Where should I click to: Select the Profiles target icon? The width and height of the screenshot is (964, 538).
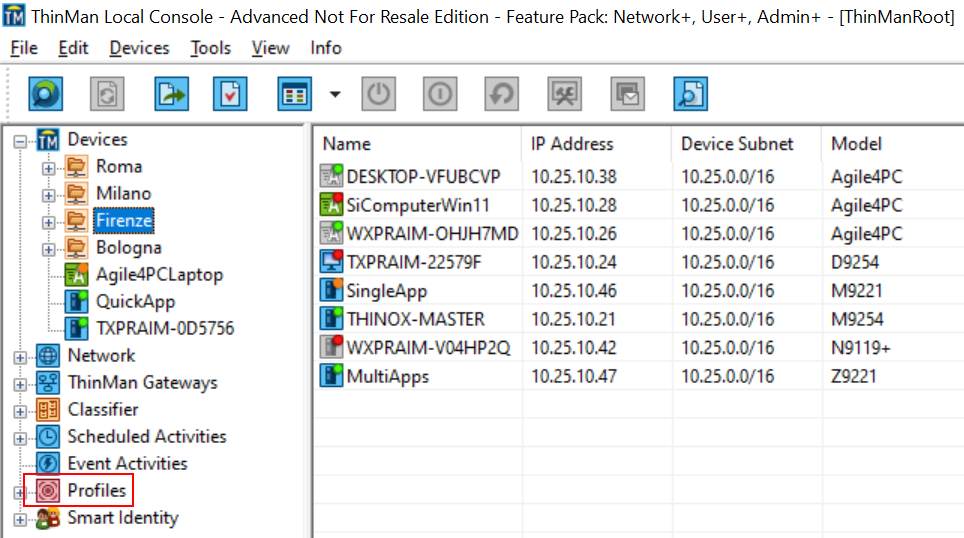(48, 491)
